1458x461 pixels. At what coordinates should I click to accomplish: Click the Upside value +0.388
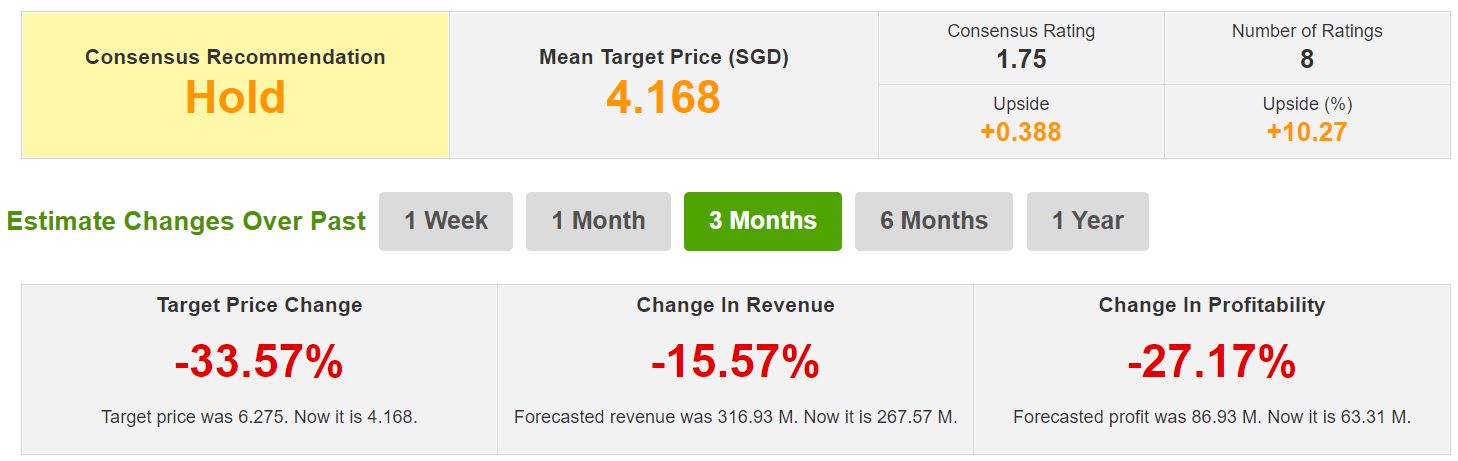1021,131
